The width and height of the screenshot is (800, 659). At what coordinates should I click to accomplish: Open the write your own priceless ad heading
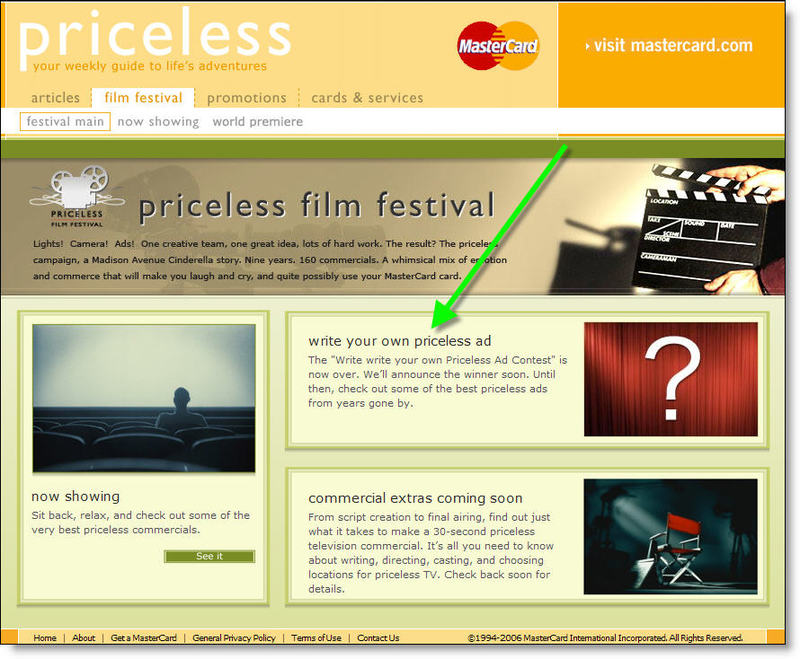tap(399, 341)
